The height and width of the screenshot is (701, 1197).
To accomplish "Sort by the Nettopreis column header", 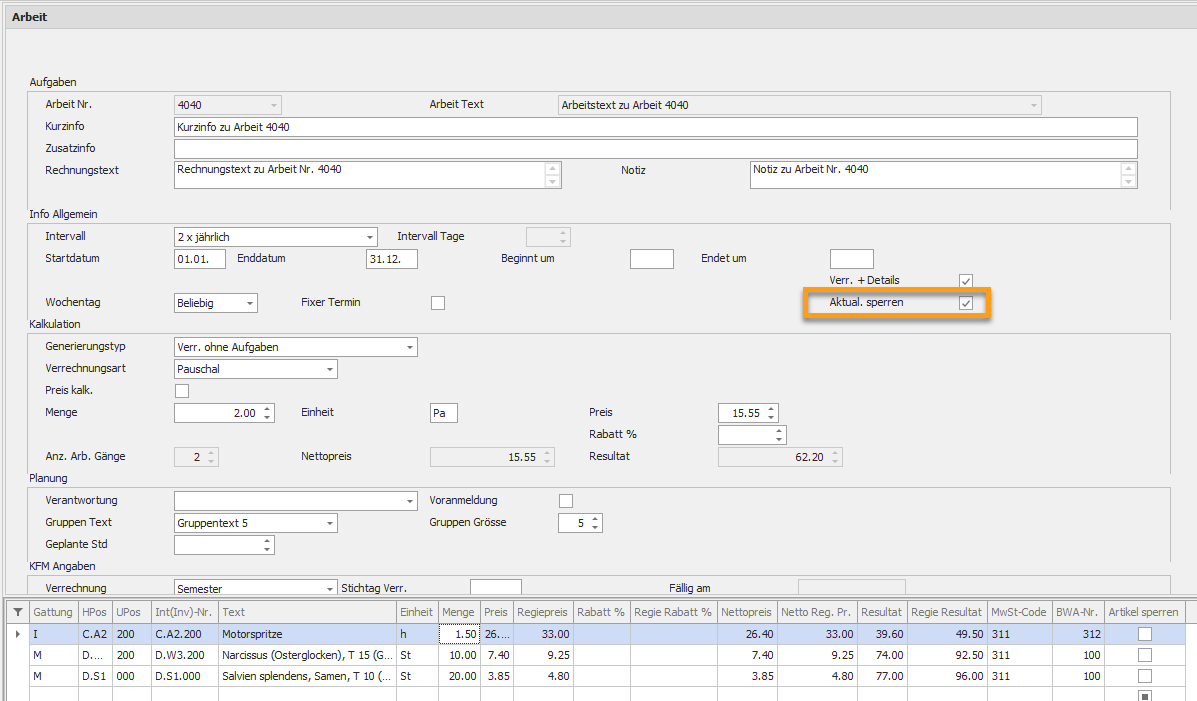I will (746, 612).
